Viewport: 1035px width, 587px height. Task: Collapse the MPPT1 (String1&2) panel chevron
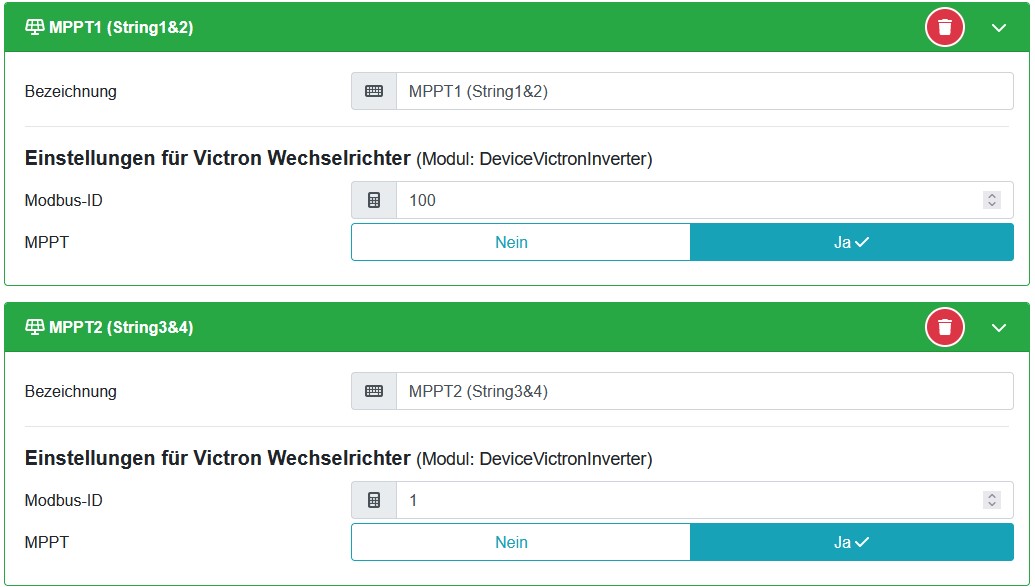[998, 28]
